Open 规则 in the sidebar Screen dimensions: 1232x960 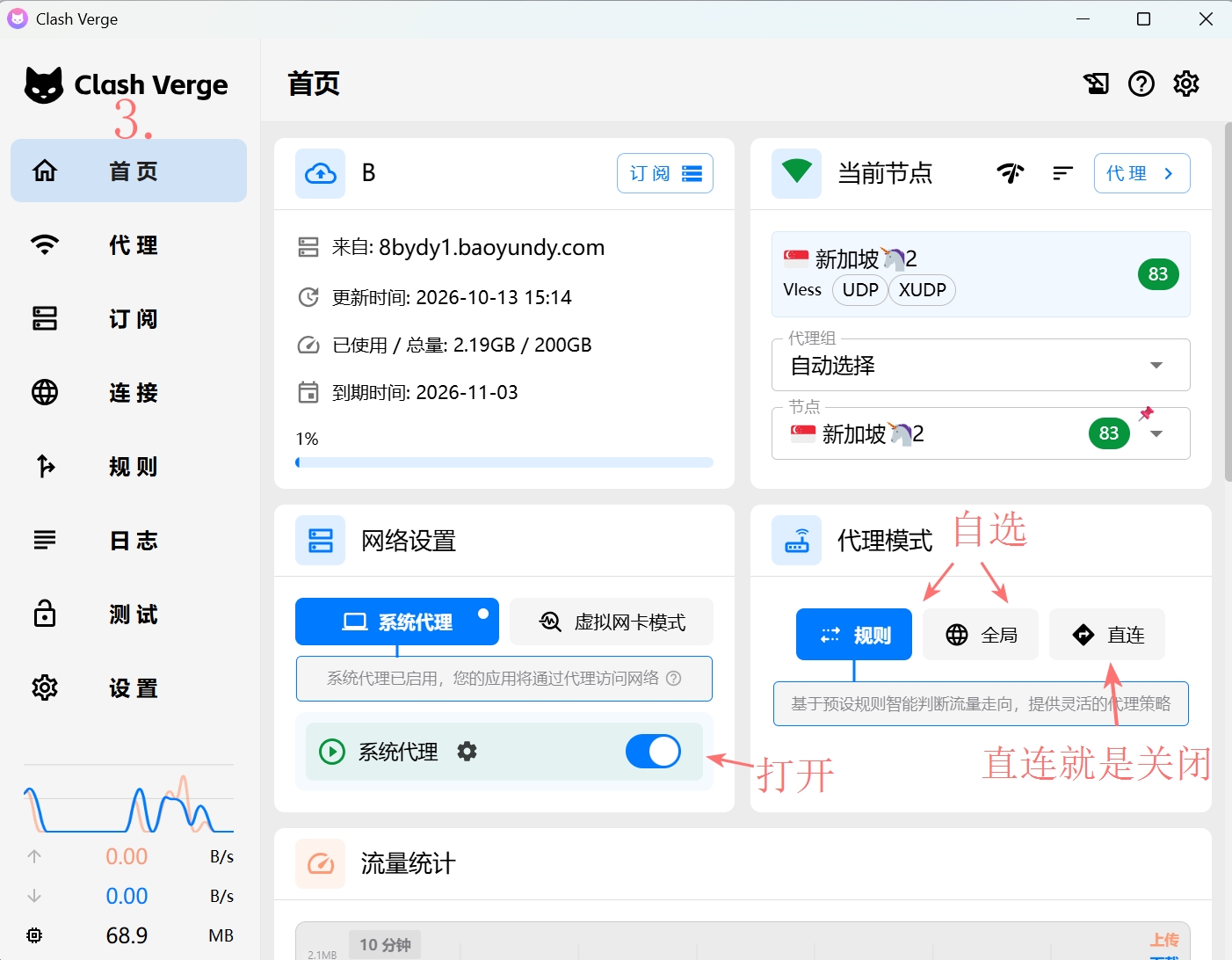point(128,466)
